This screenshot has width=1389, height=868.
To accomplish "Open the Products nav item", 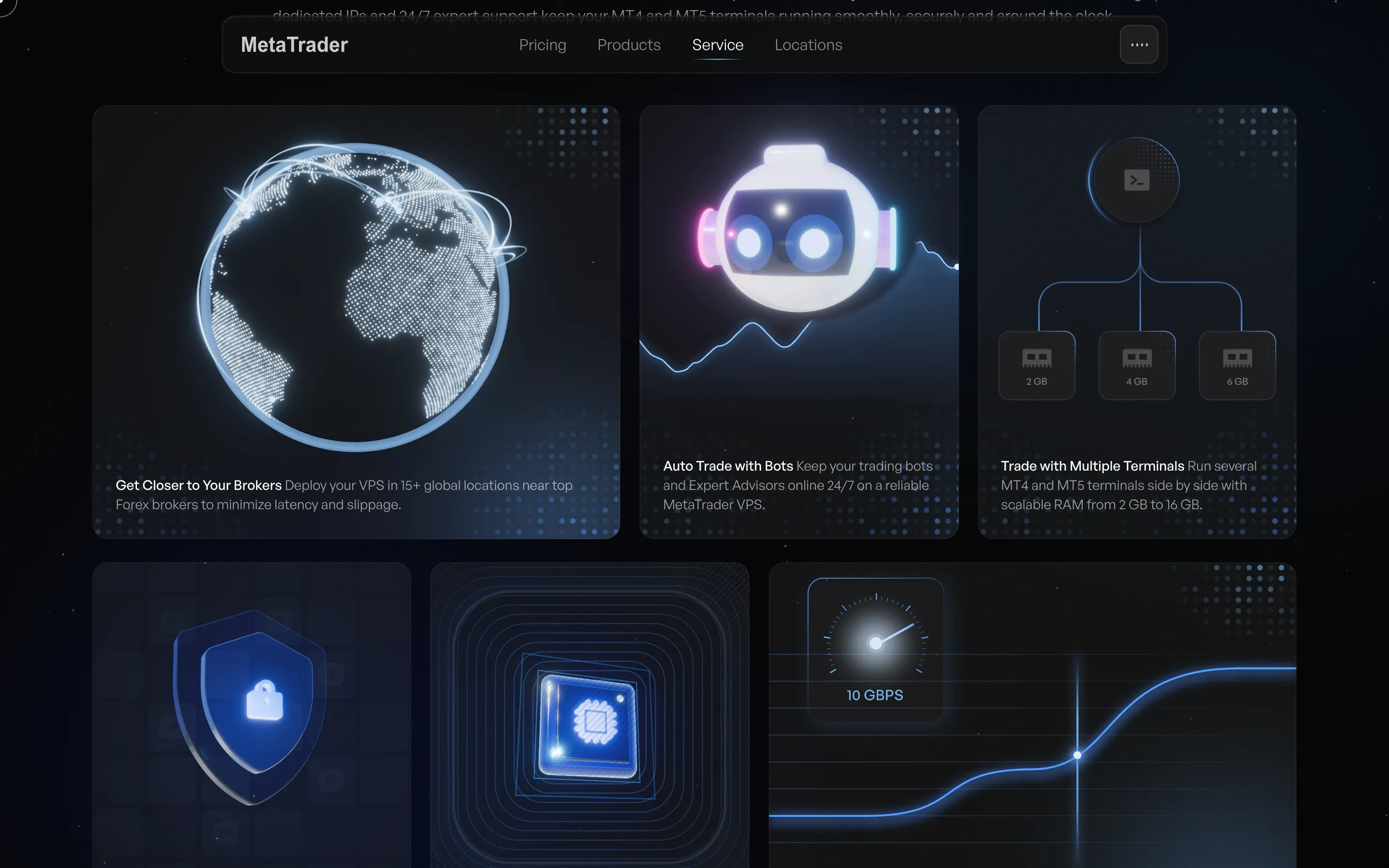I will (x=629, y=45).
